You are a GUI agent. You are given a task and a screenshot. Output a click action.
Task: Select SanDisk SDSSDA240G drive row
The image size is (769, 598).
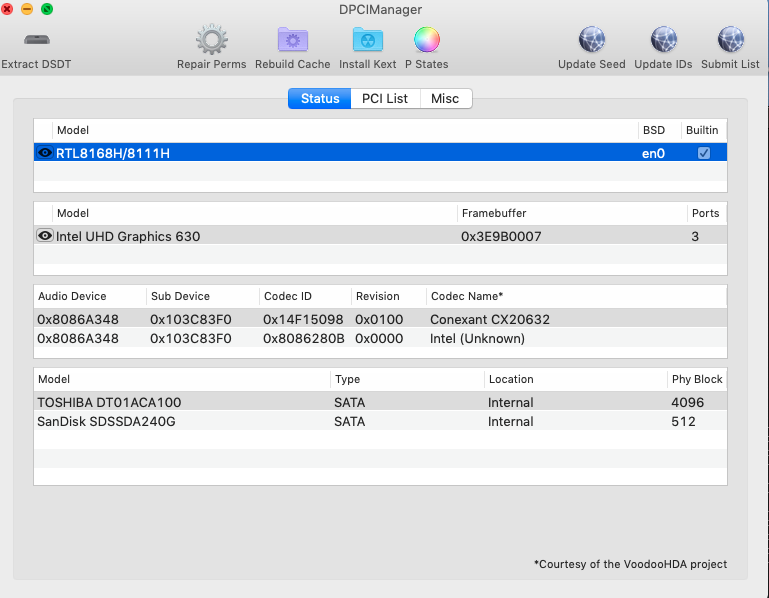click(381, 421)
